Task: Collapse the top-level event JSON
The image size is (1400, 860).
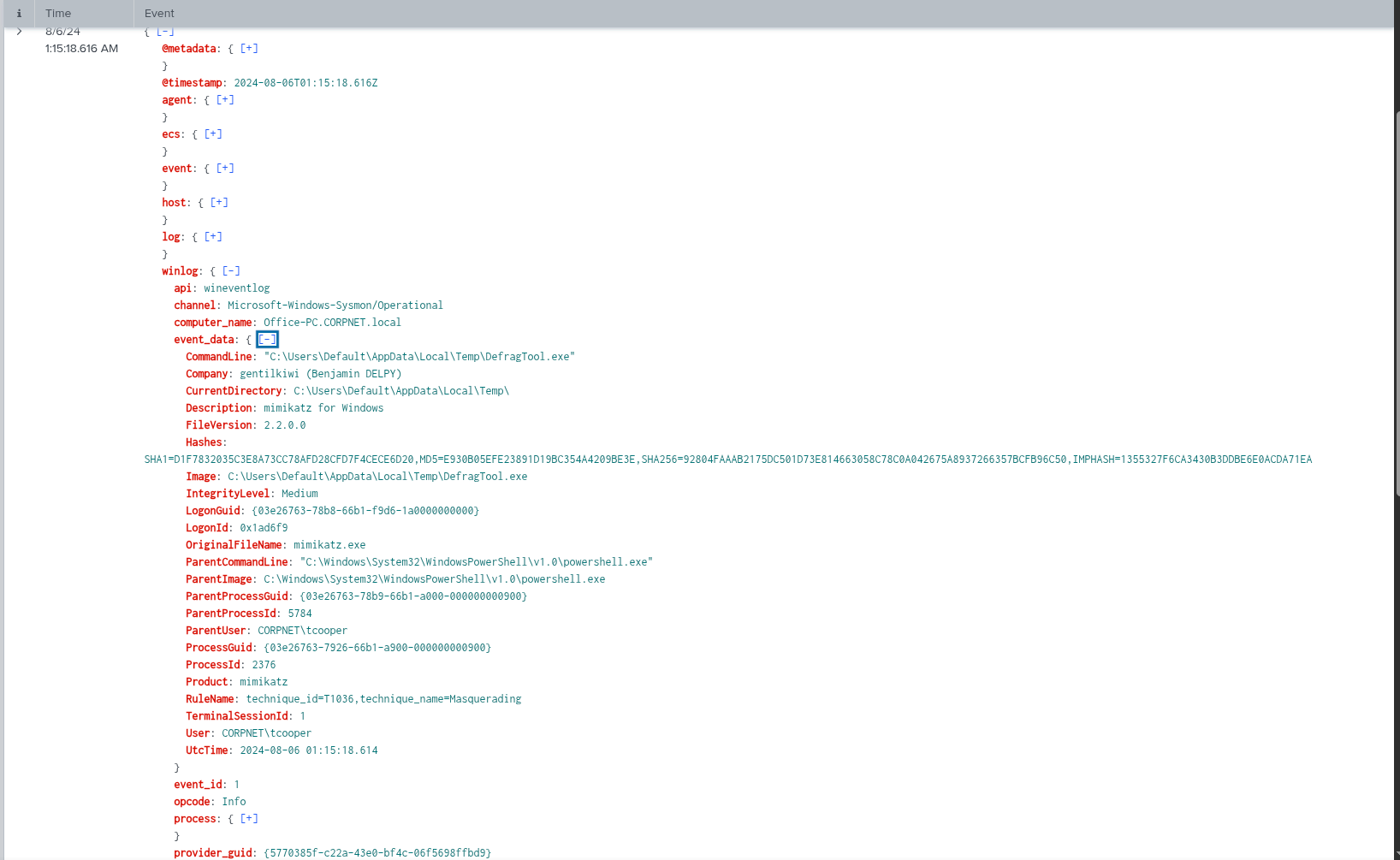Action: pos(165,32)
